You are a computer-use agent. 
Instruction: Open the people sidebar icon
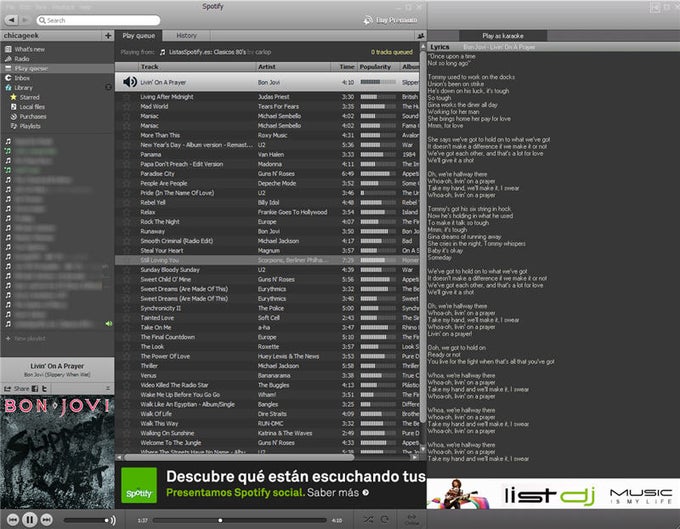[x=420, y=36]
